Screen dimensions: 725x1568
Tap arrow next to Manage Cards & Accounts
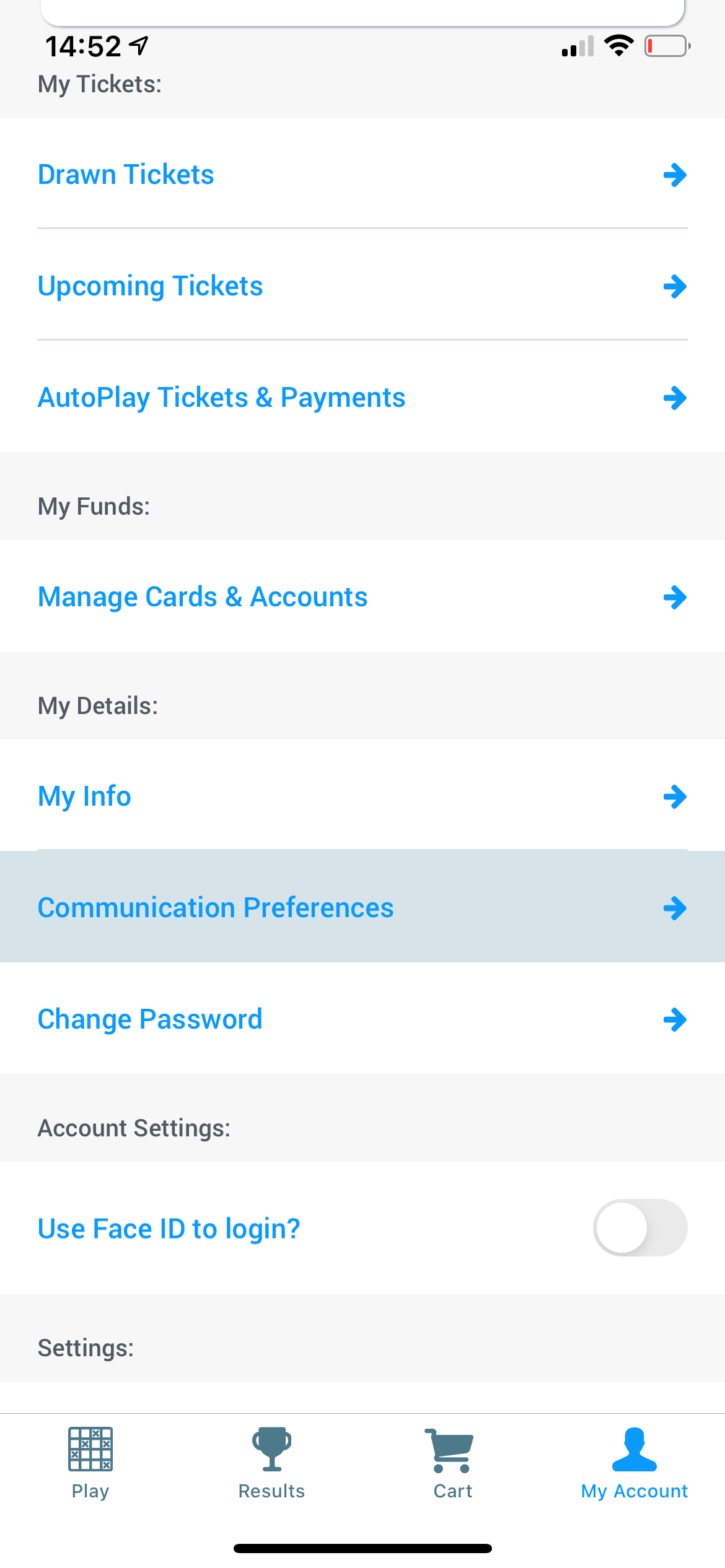tap(675, 598)
